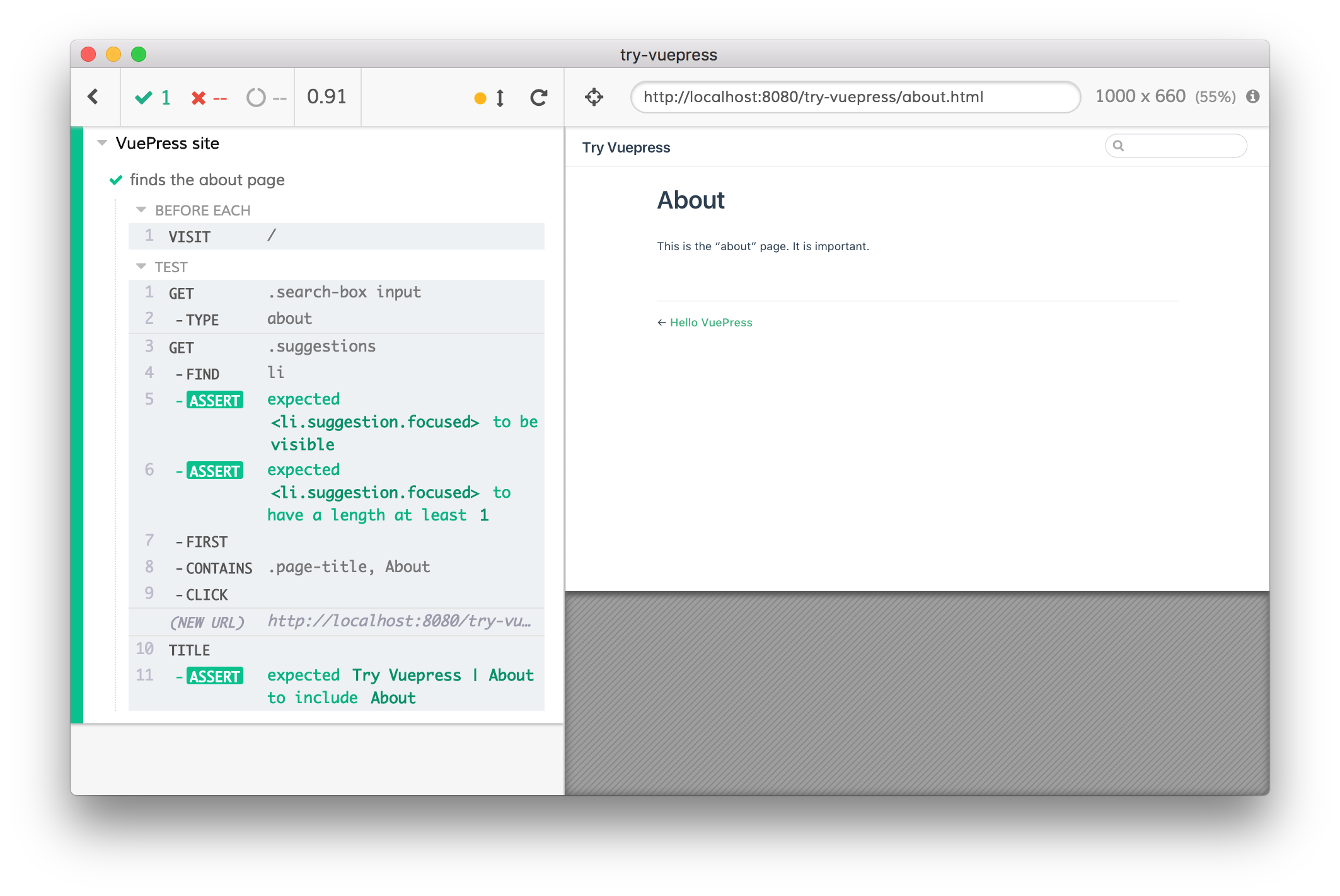Collapse the VuePress site suite
1340x896 pixels.
click(102, 143)
